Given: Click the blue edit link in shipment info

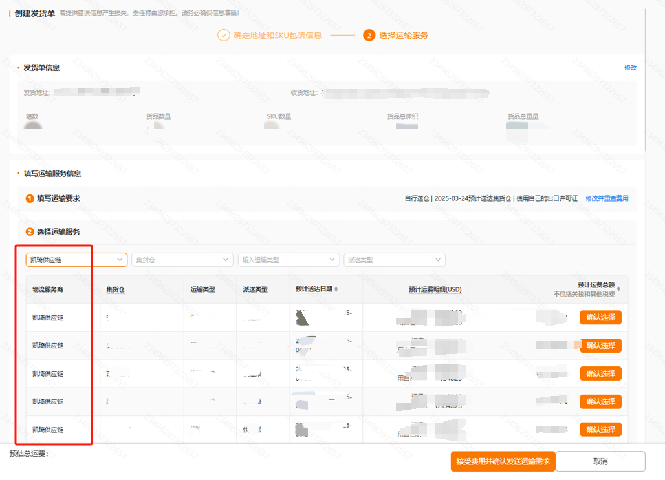Looking at the screenshot, I should coord(630,67).
